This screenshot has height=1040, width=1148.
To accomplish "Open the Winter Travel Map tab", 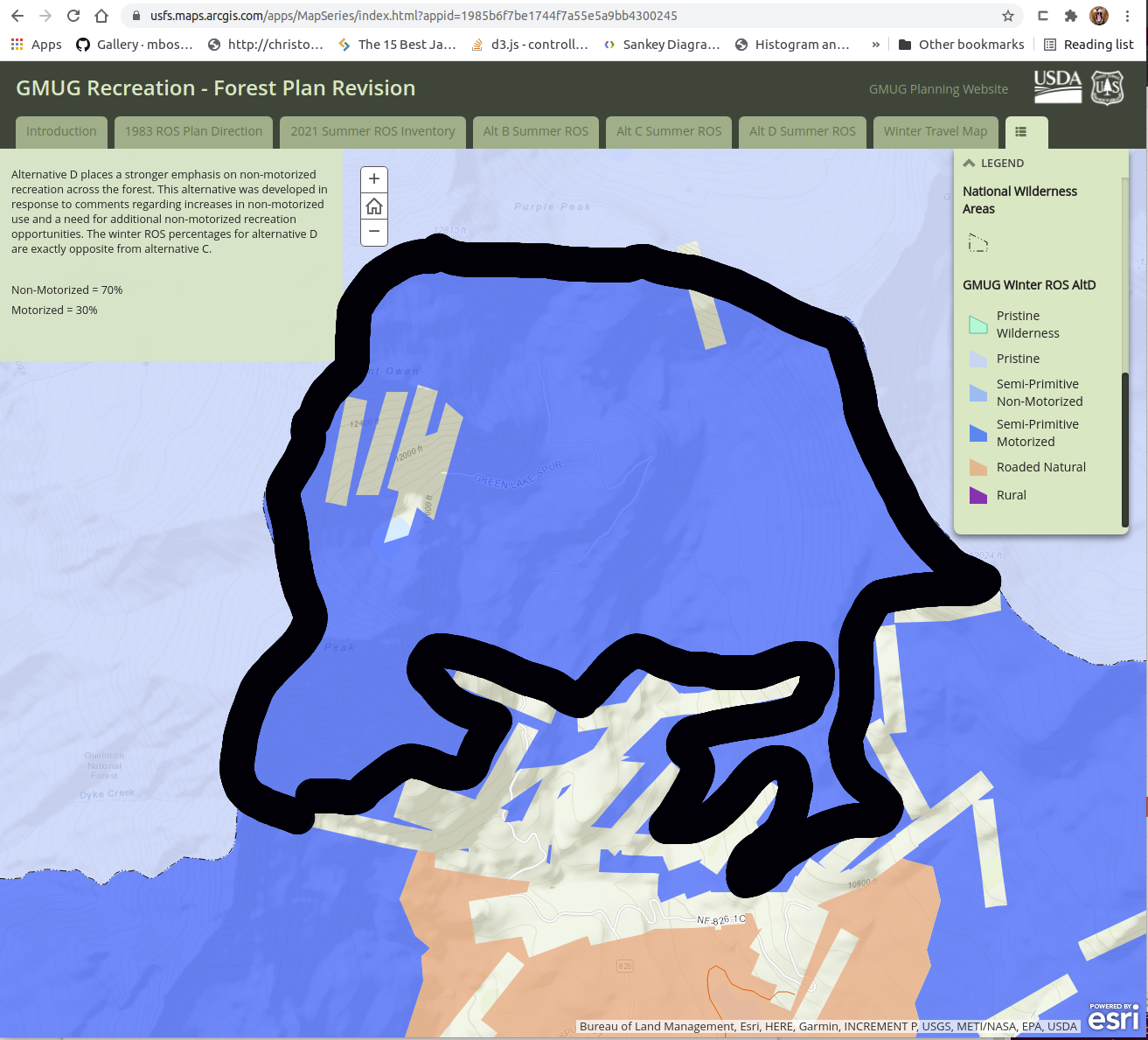I will click(935, 132).
